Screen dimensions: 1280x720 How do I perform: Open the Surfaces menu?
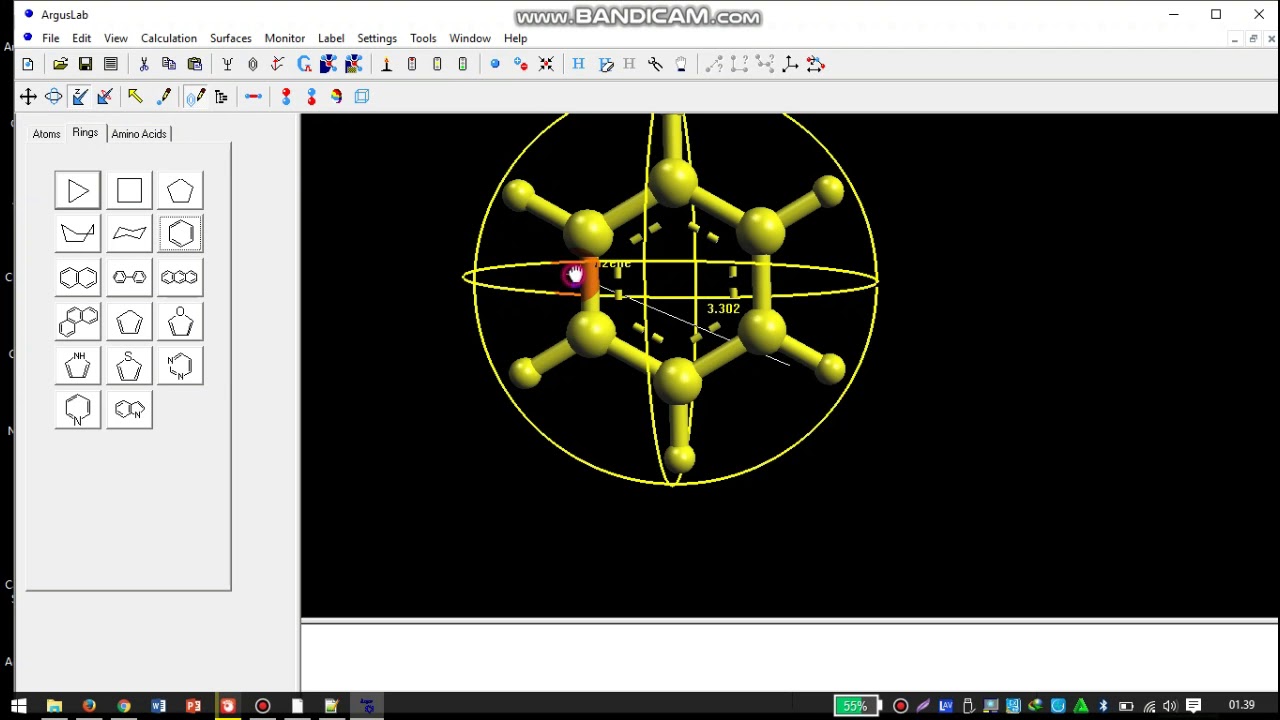[x=231, y=38]
